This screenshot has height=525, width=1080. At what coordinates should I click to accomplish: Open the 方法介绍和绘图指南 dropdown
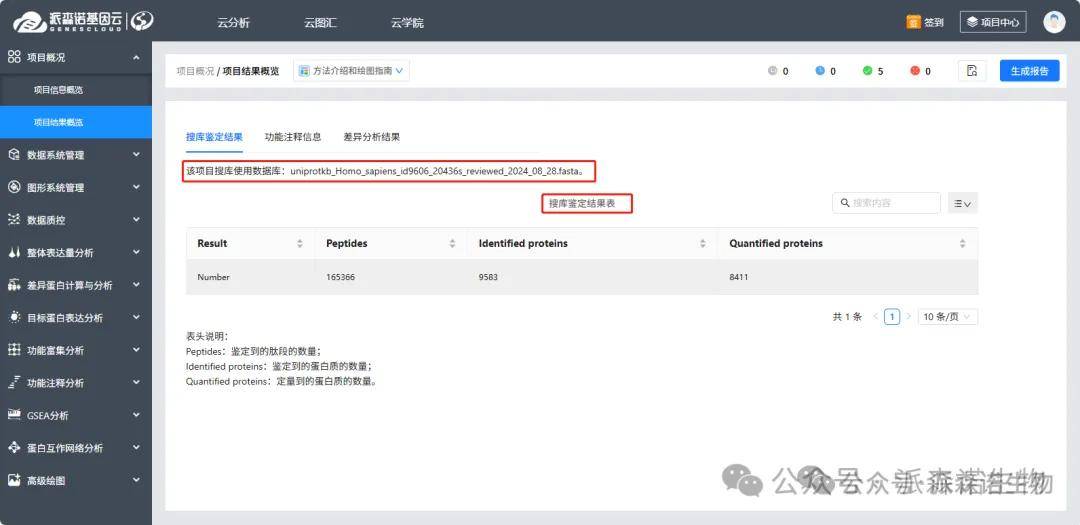352,71
